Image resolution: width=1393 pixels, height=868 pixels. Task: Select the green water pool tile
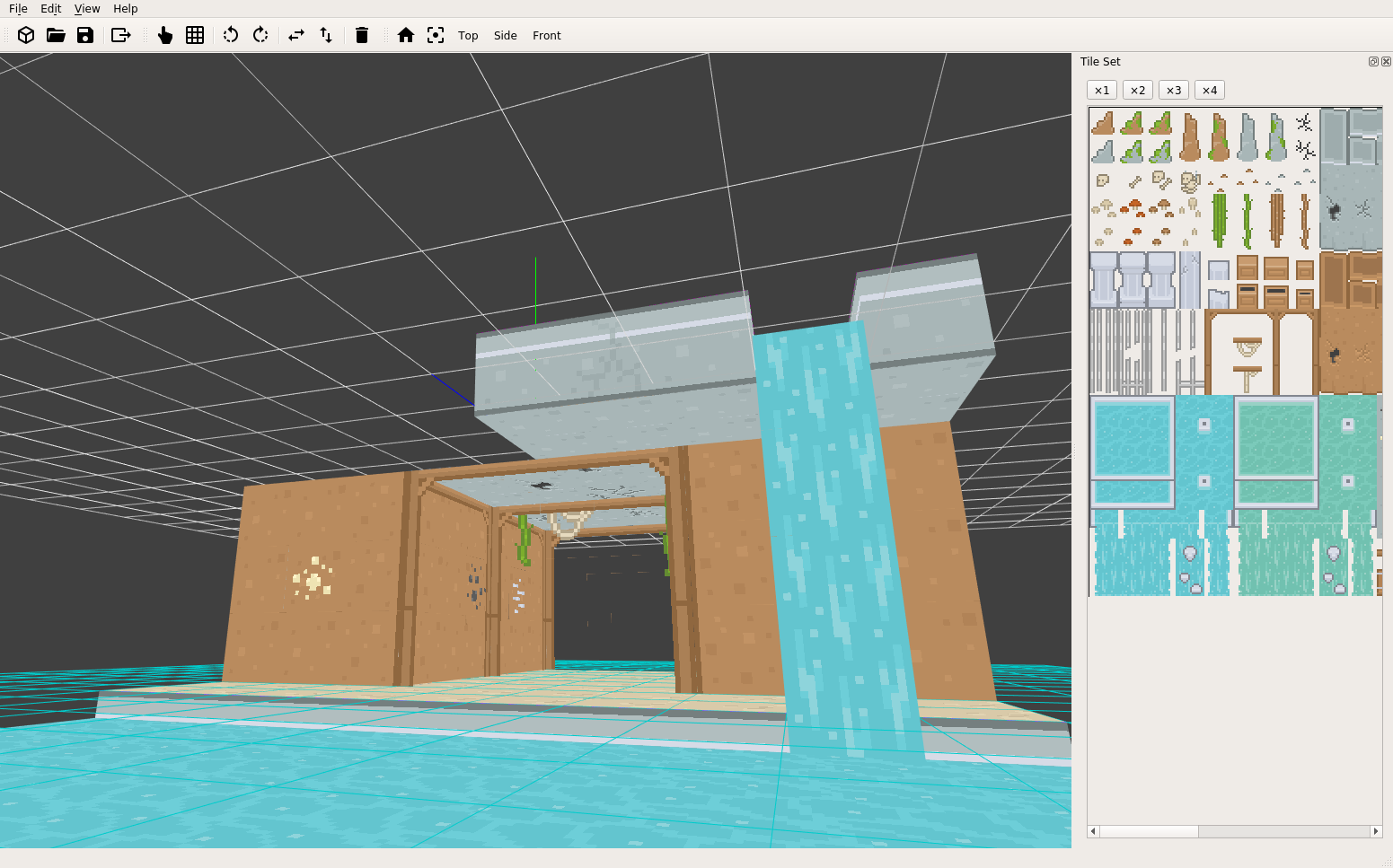pos(1276,439)
